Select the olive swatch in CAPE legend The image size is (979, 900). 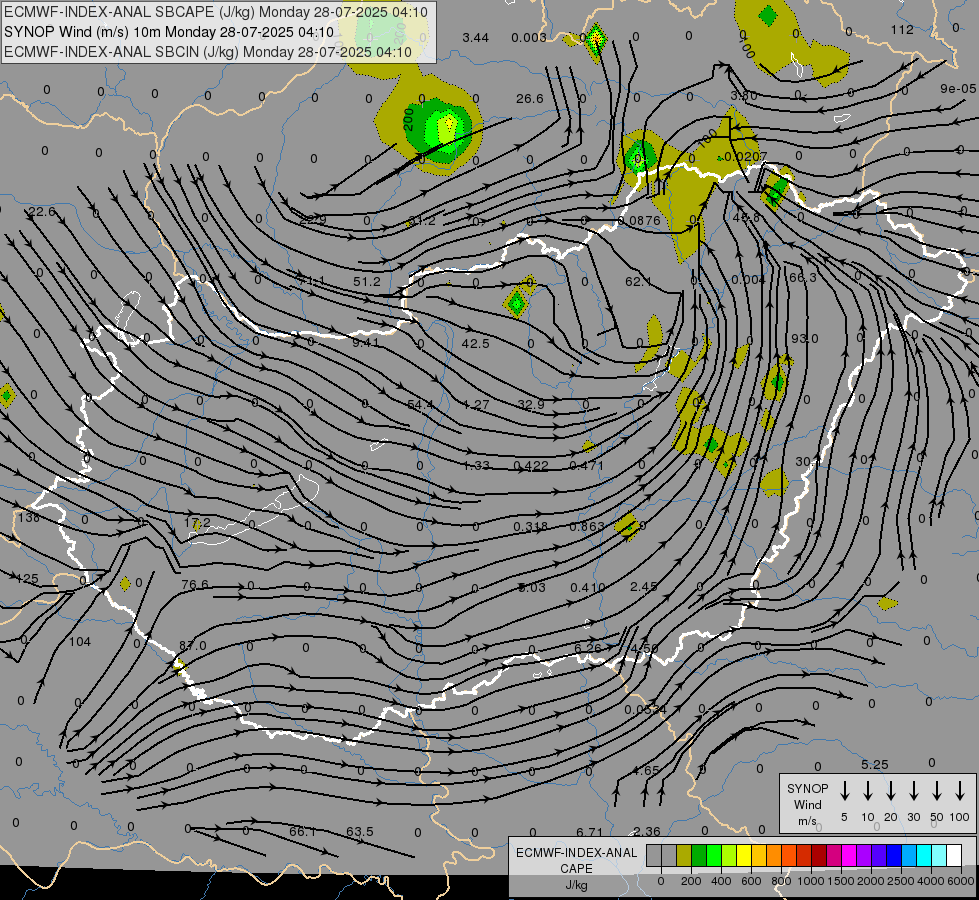pyautogui.click(x=684, y=856)
